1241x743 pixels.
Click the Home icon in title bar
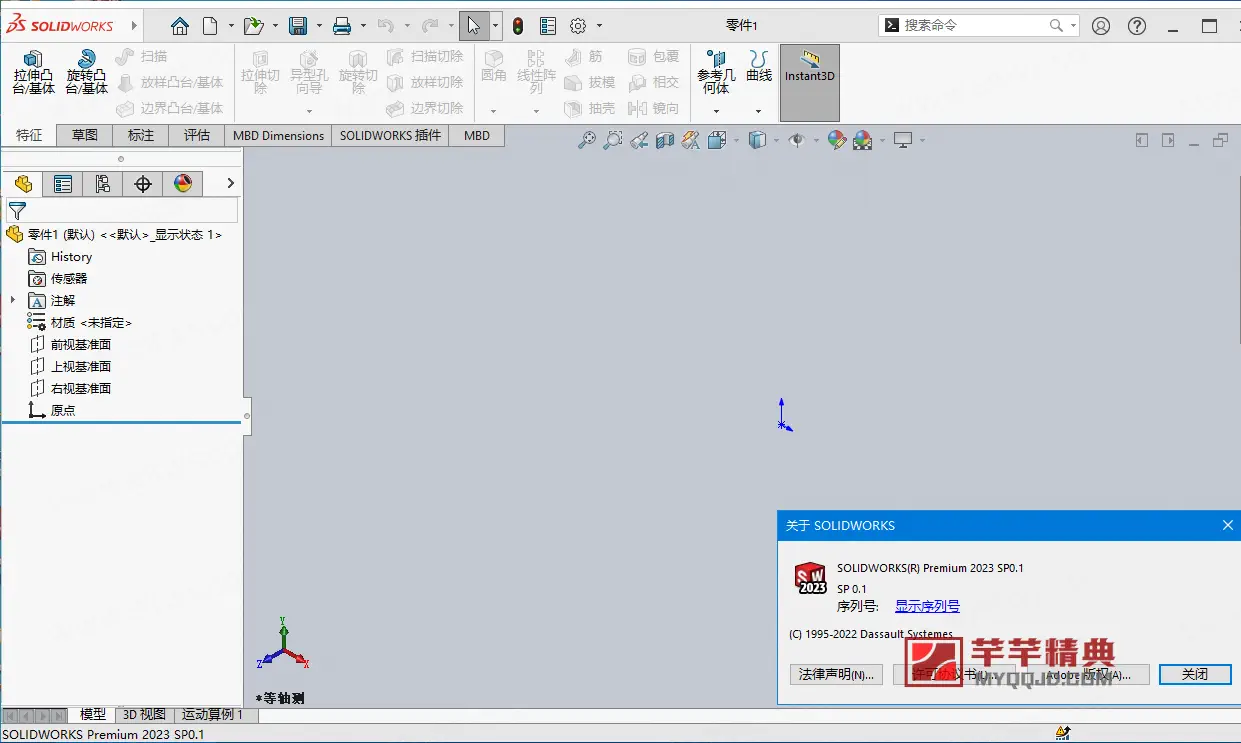click(x=179, y=26)
